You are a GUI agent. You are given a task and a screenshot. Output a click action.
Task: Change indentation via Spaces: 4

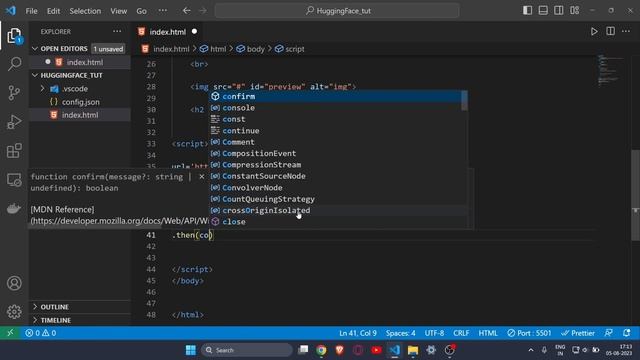point(400,333)
